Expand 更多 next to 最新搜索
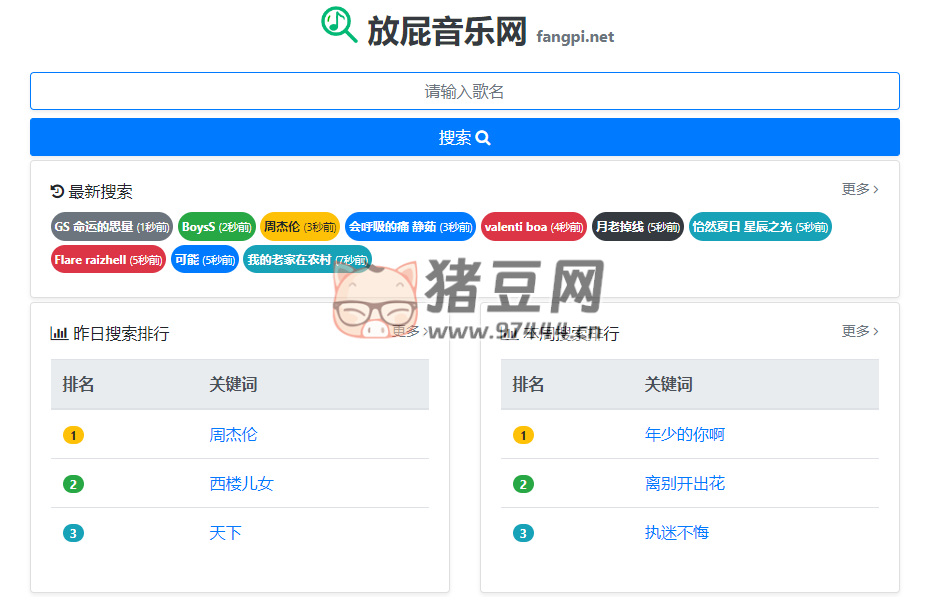This screenshot has height=597, width=938. pos(858,188)
